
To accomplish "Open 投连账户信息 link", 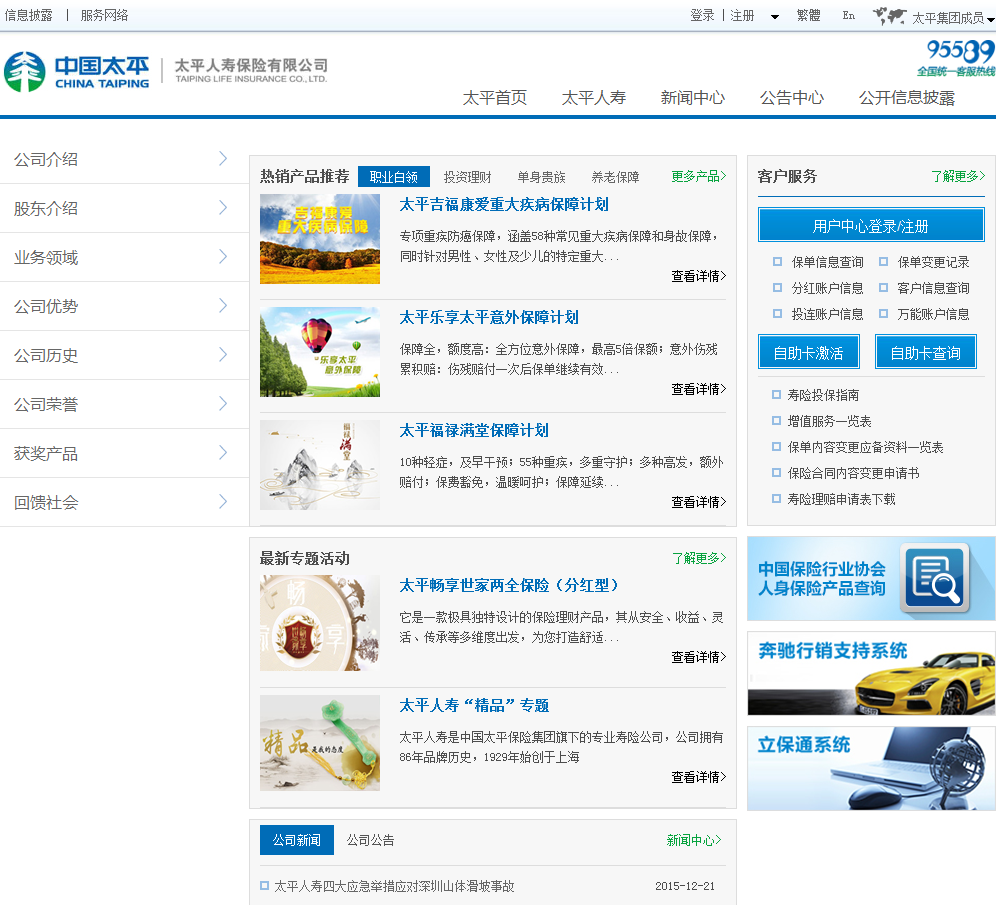I will [x=827, y=314].
